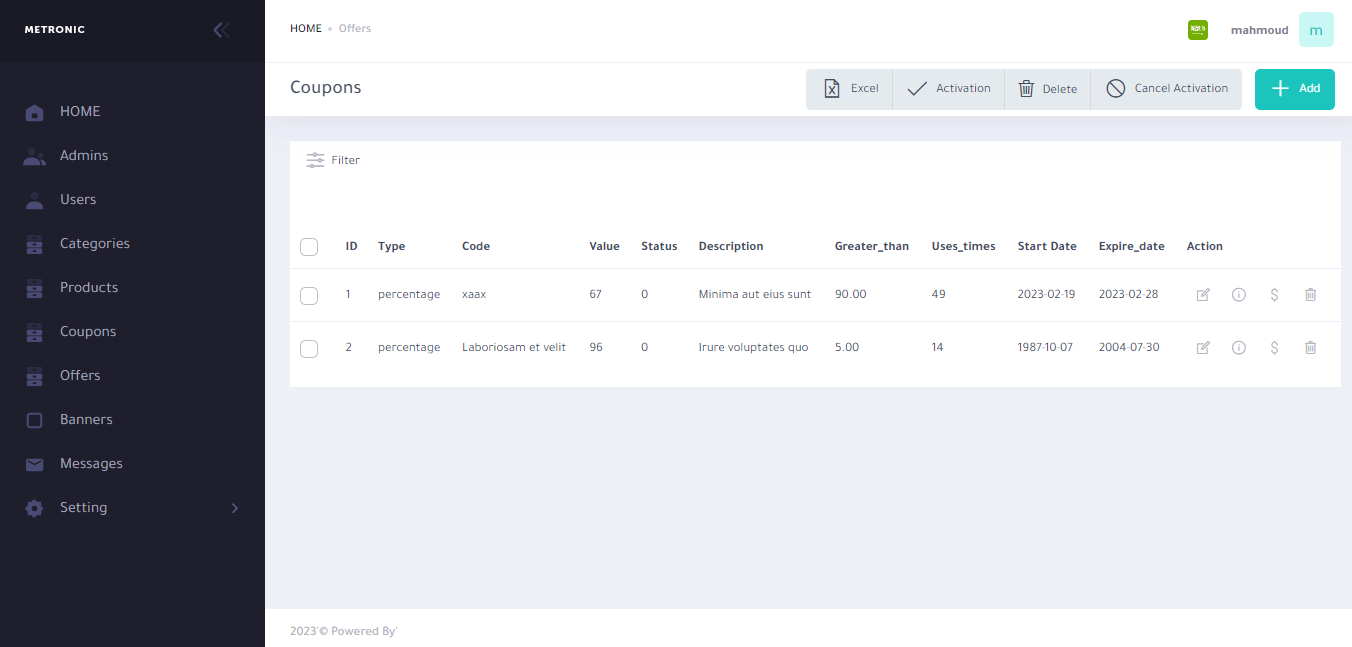Delete Laboriosam et velit coupon via trash
The width and height of the screenshot is (1352, 647).
[1310, 348]
